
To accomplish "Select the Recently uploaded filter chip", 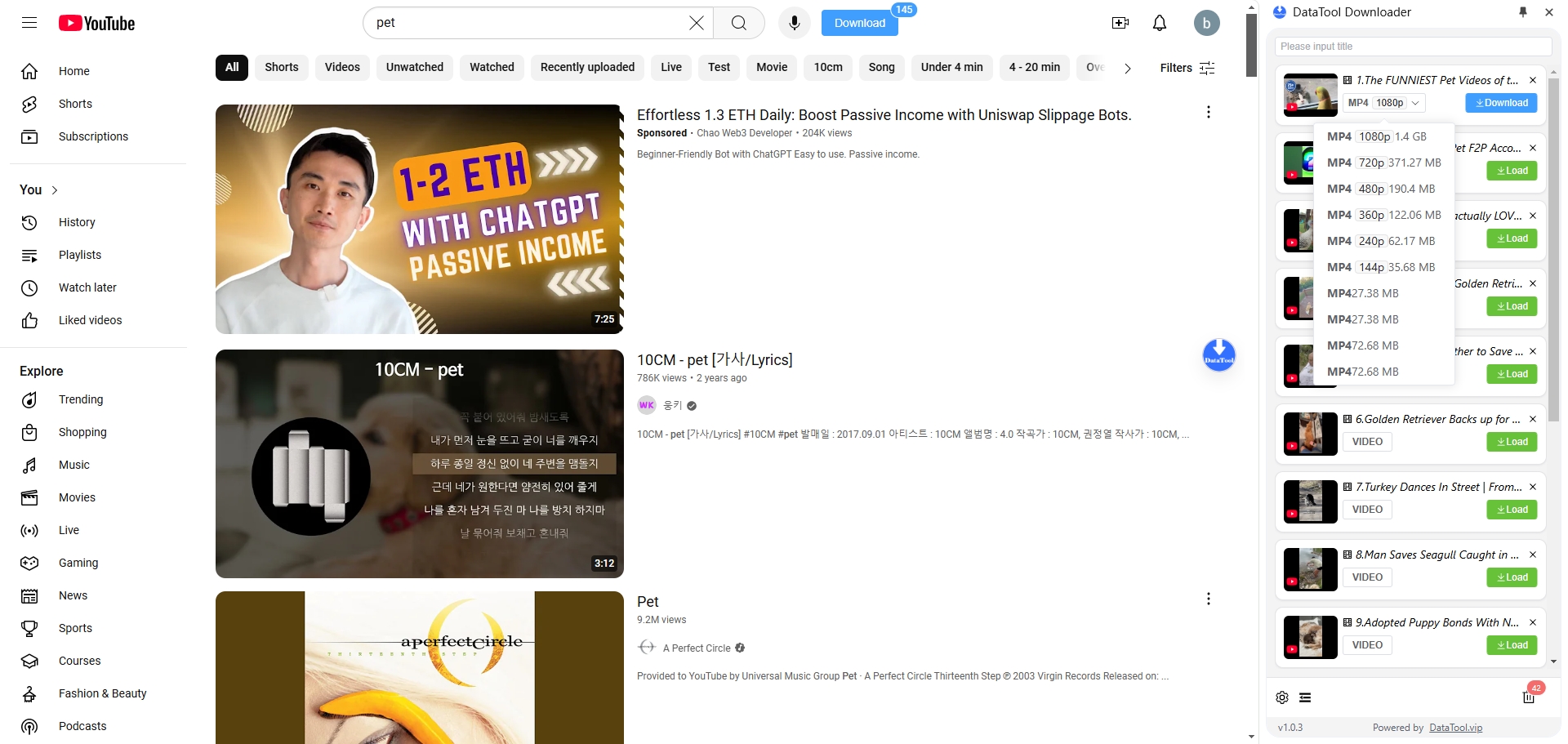I will tap(587, 67).
